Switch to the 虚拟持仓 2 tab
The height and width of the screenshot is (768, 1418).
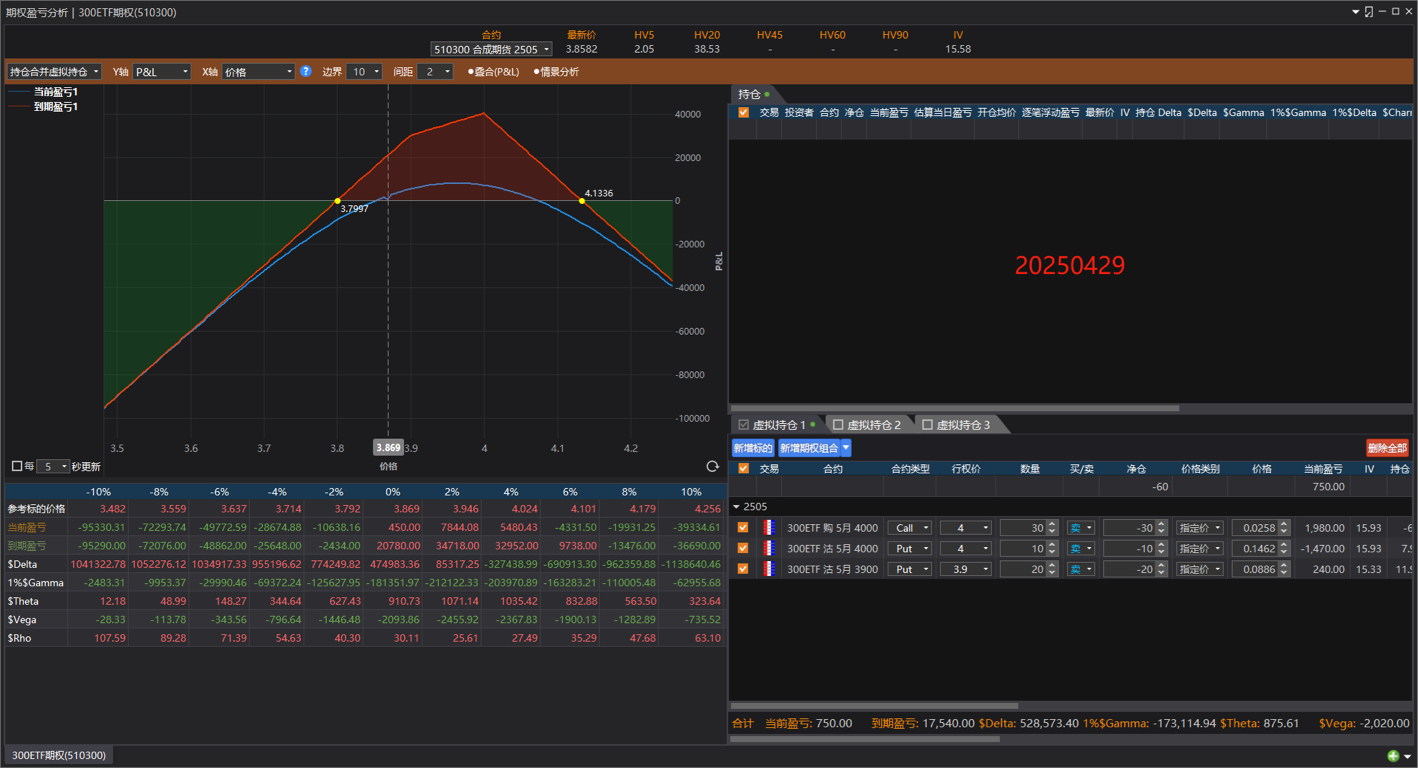[x=875, y=425]
